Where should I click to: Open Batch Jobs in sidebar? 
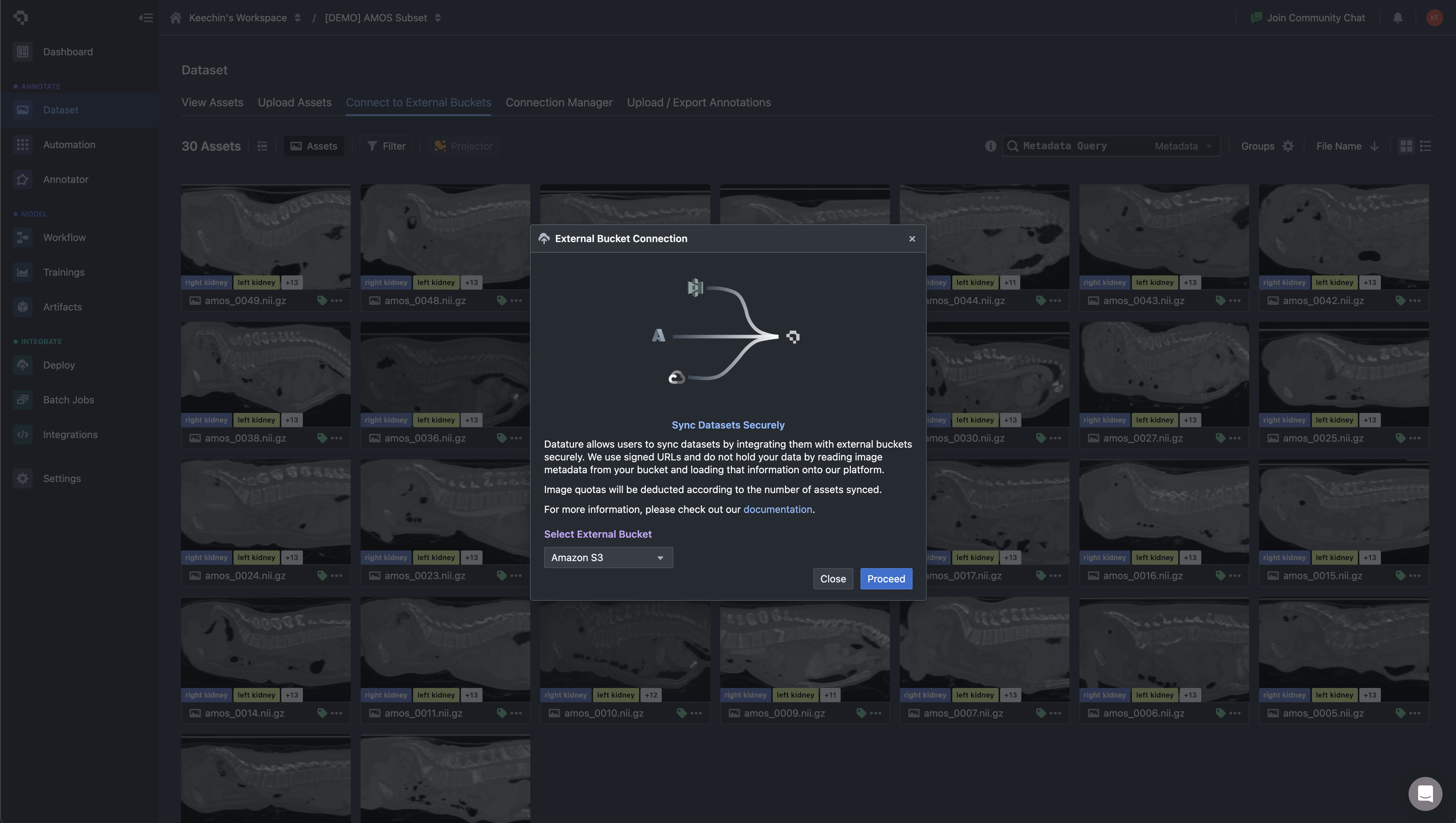click(x=68, y=400)
